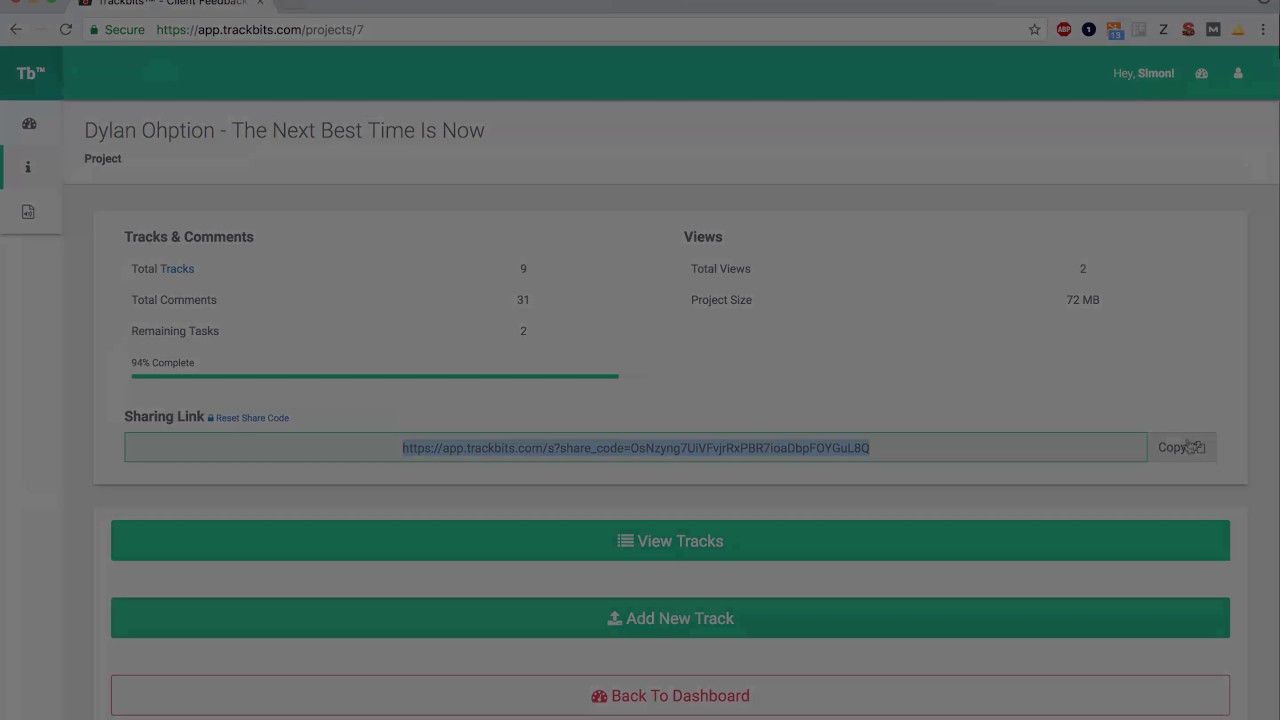
Task: Click the View Tracks button
Action: (x=670, y=541)
